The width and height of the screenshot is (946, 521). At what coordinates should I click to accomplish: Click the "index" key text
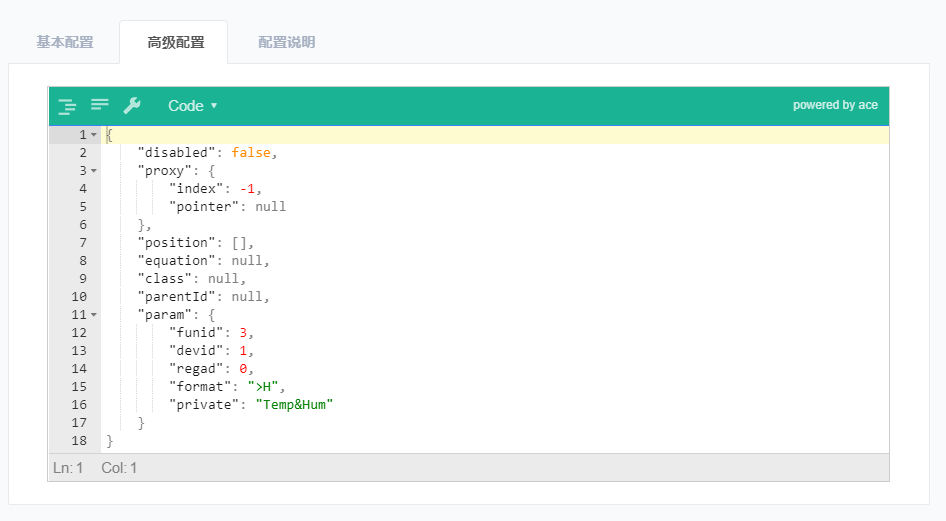pos(196,189)
